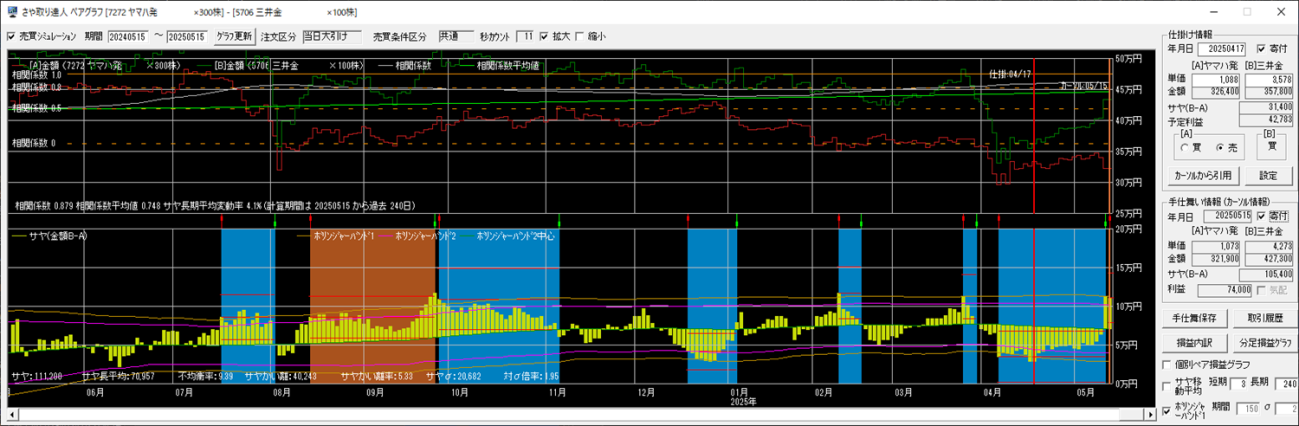Enable the 縮小 checkbox

tap(579, 37)
